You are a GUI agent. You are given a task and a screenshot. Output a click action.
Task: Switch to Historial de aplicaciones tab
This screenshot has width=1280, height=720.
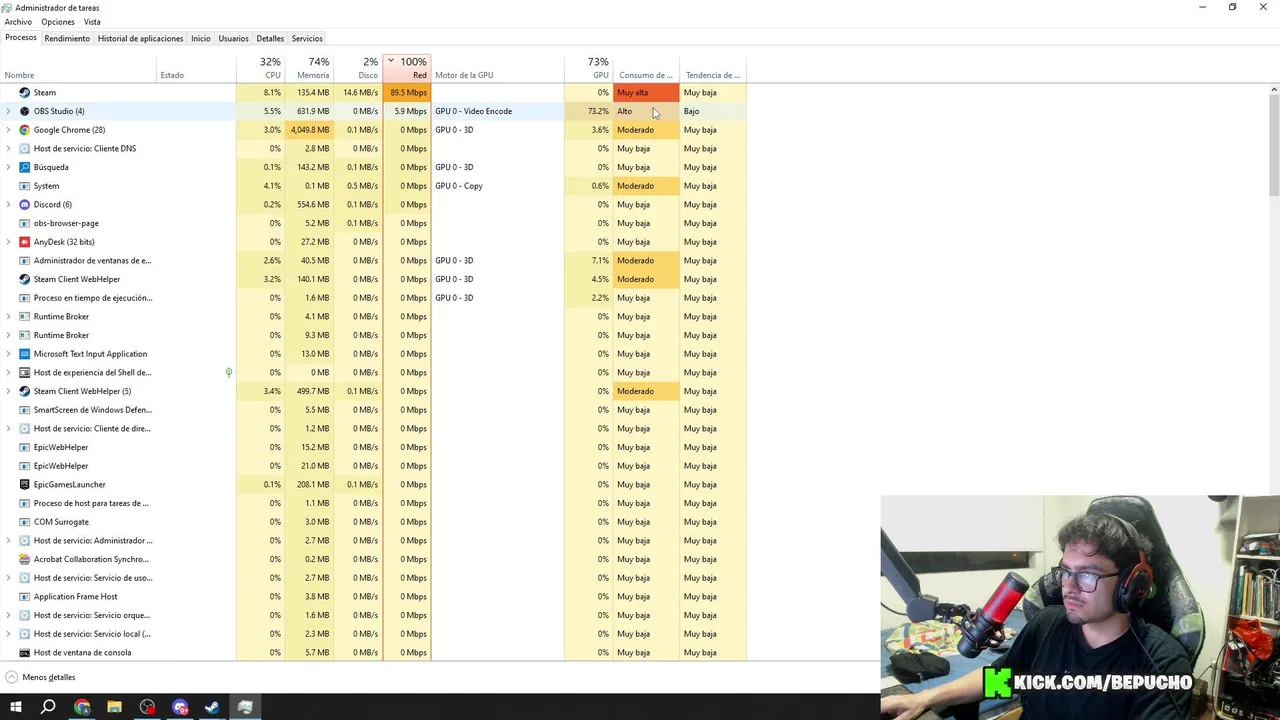140,38
